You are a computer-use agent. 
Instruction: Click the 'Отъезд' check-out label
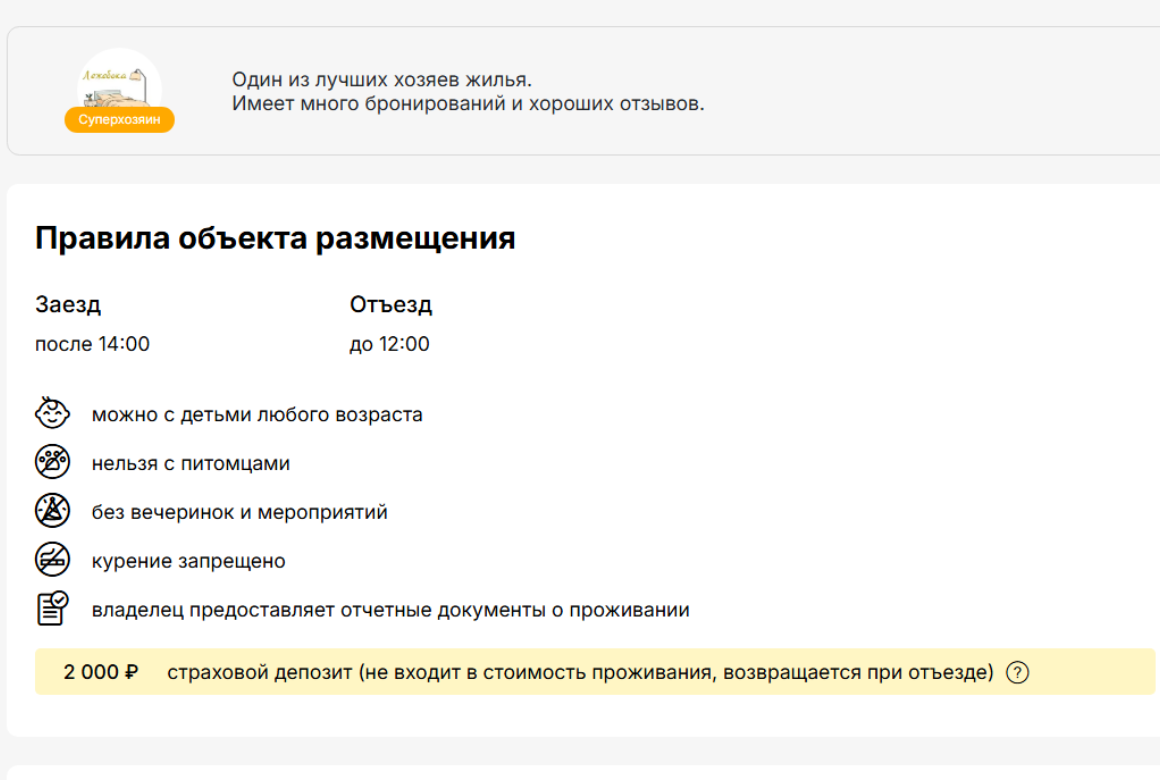click(x=391, y=305)
